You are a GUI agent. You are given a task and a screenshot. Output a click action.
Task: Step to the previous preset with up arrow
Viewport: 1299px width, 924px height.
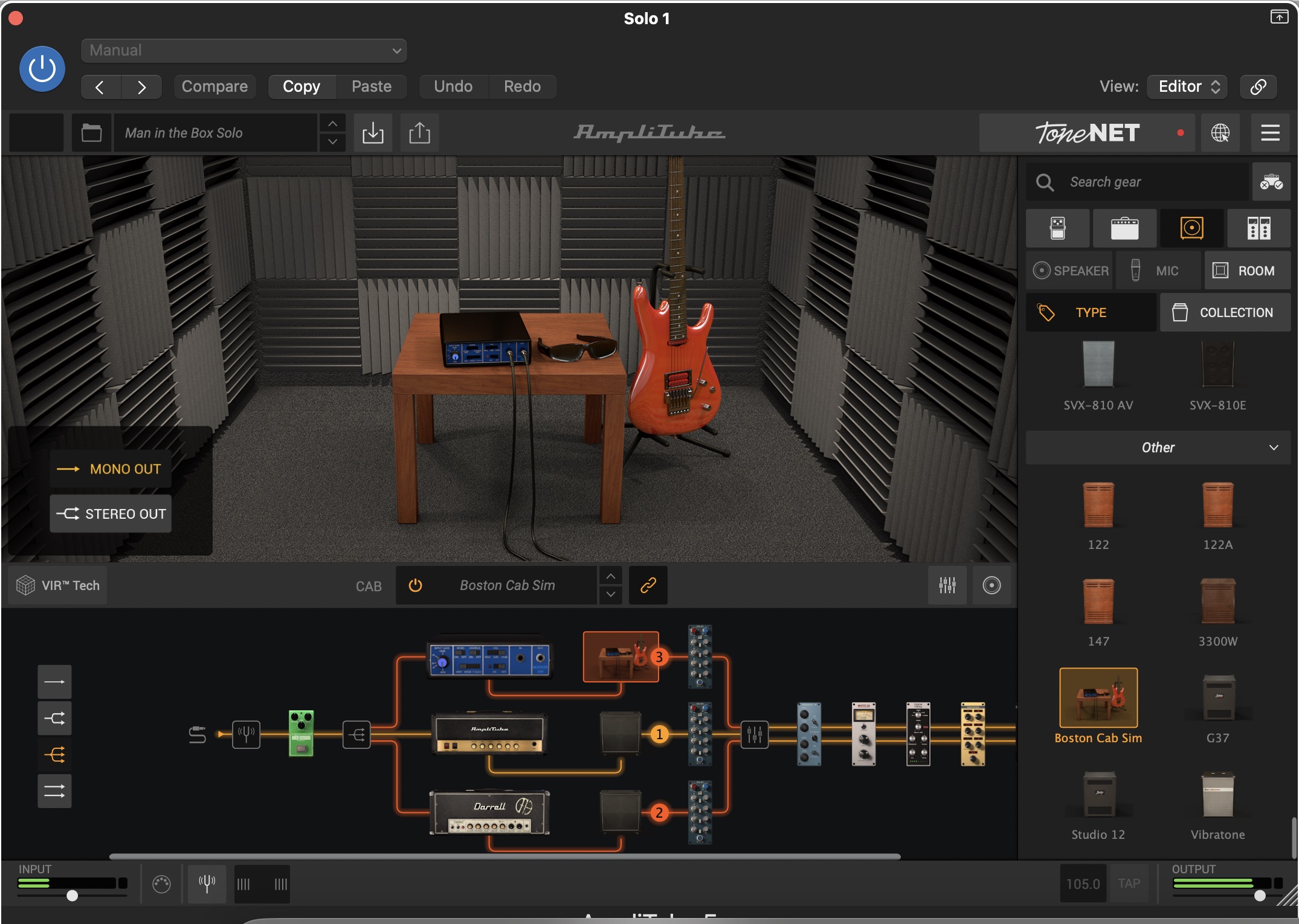(x=332, y=124)
